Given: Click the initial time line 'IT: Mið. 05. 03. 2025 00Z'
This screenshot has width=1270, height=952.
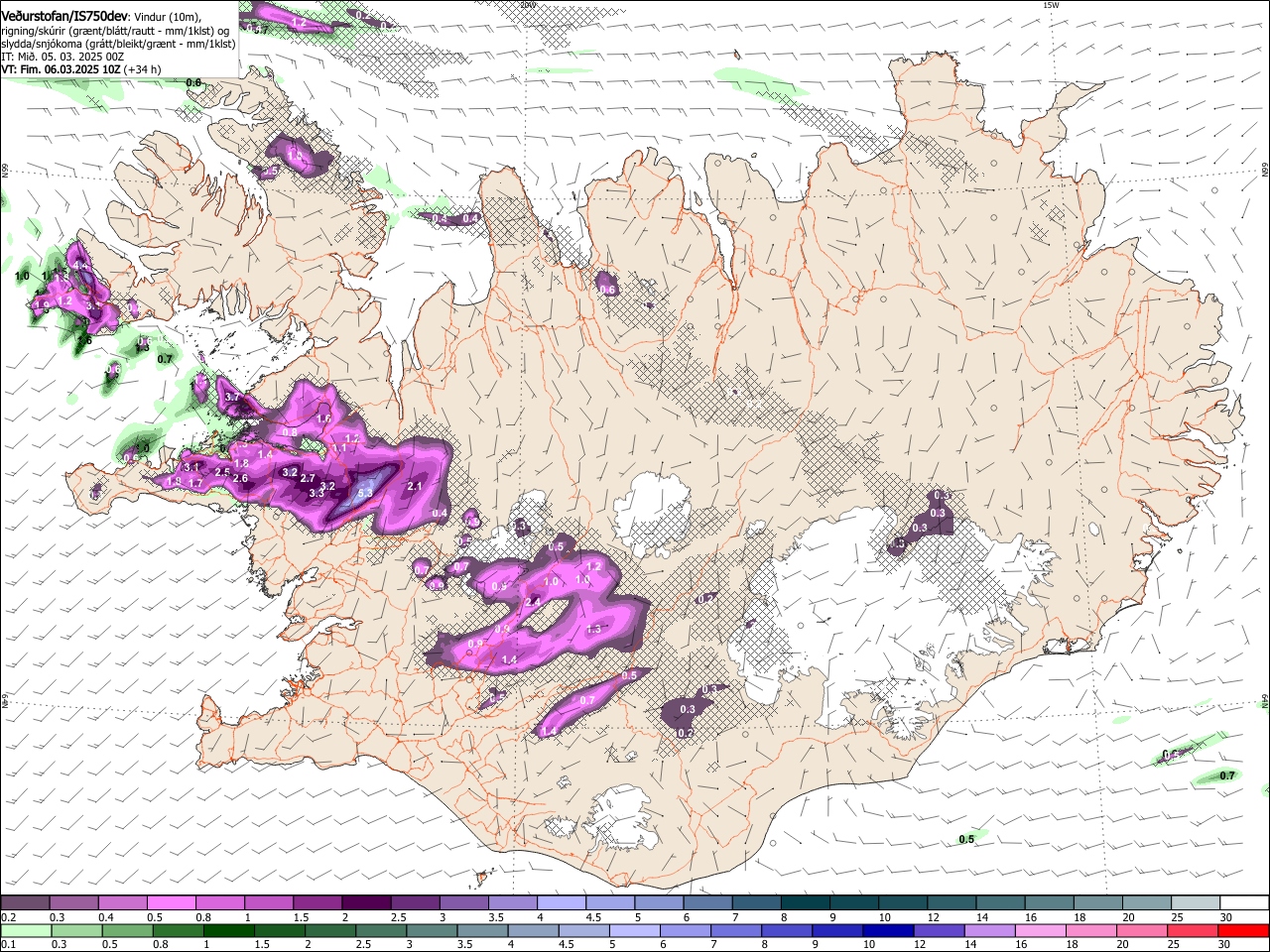Looking at the screenshot, I should [x=63, y=57].
